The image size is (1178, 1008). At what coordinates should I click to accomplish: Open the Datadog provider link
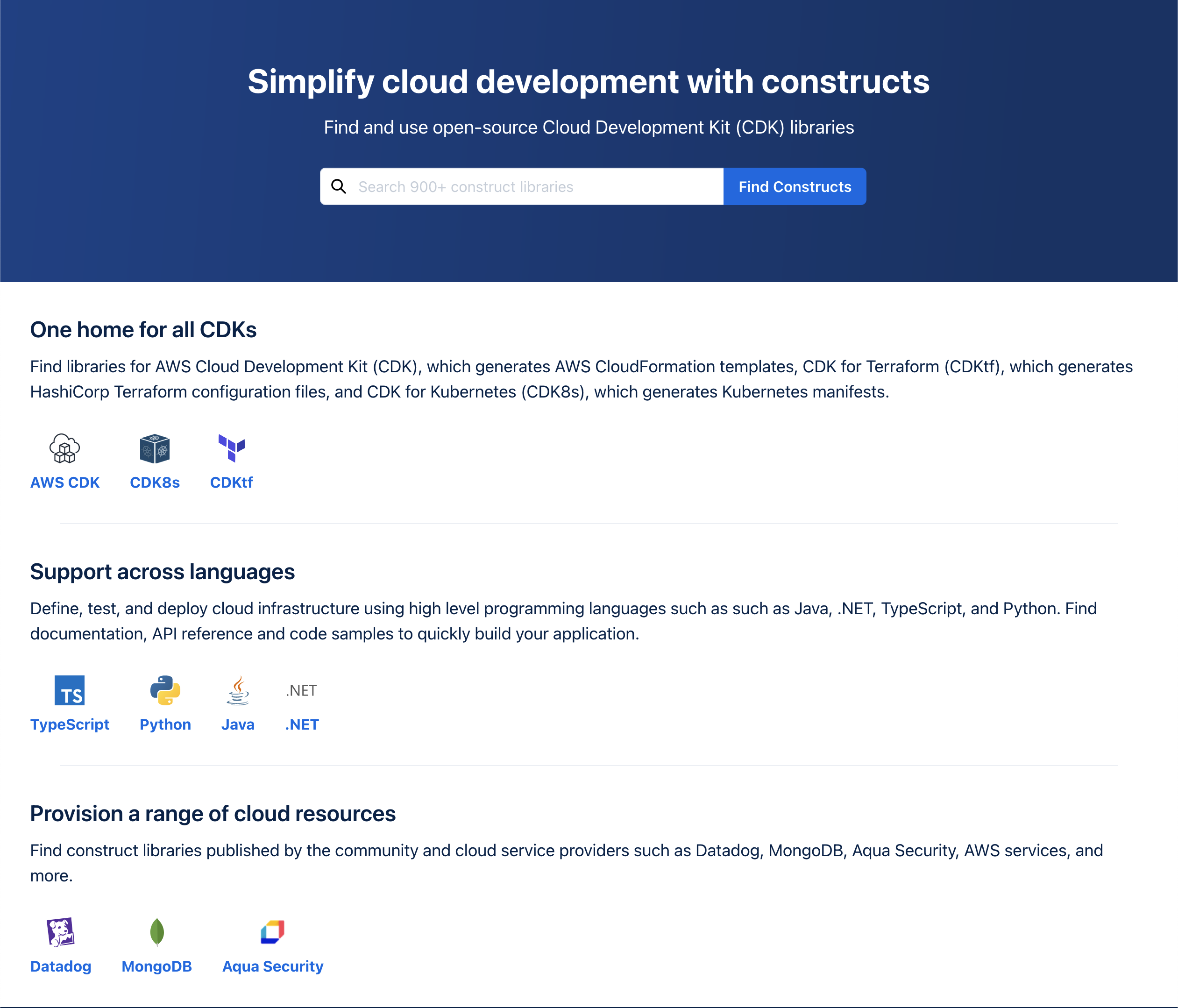tap(60, 966)
